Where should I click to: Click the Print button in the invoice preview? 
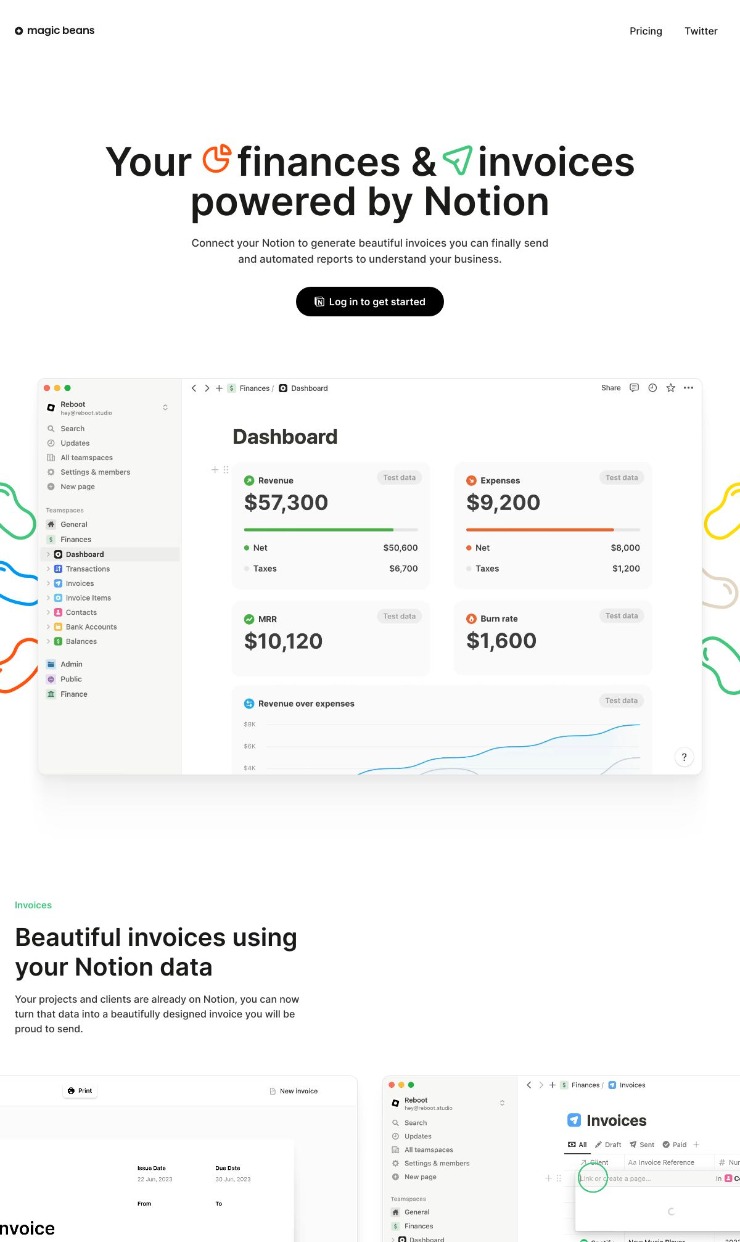pyautogui.click(x=80, y=1091)
